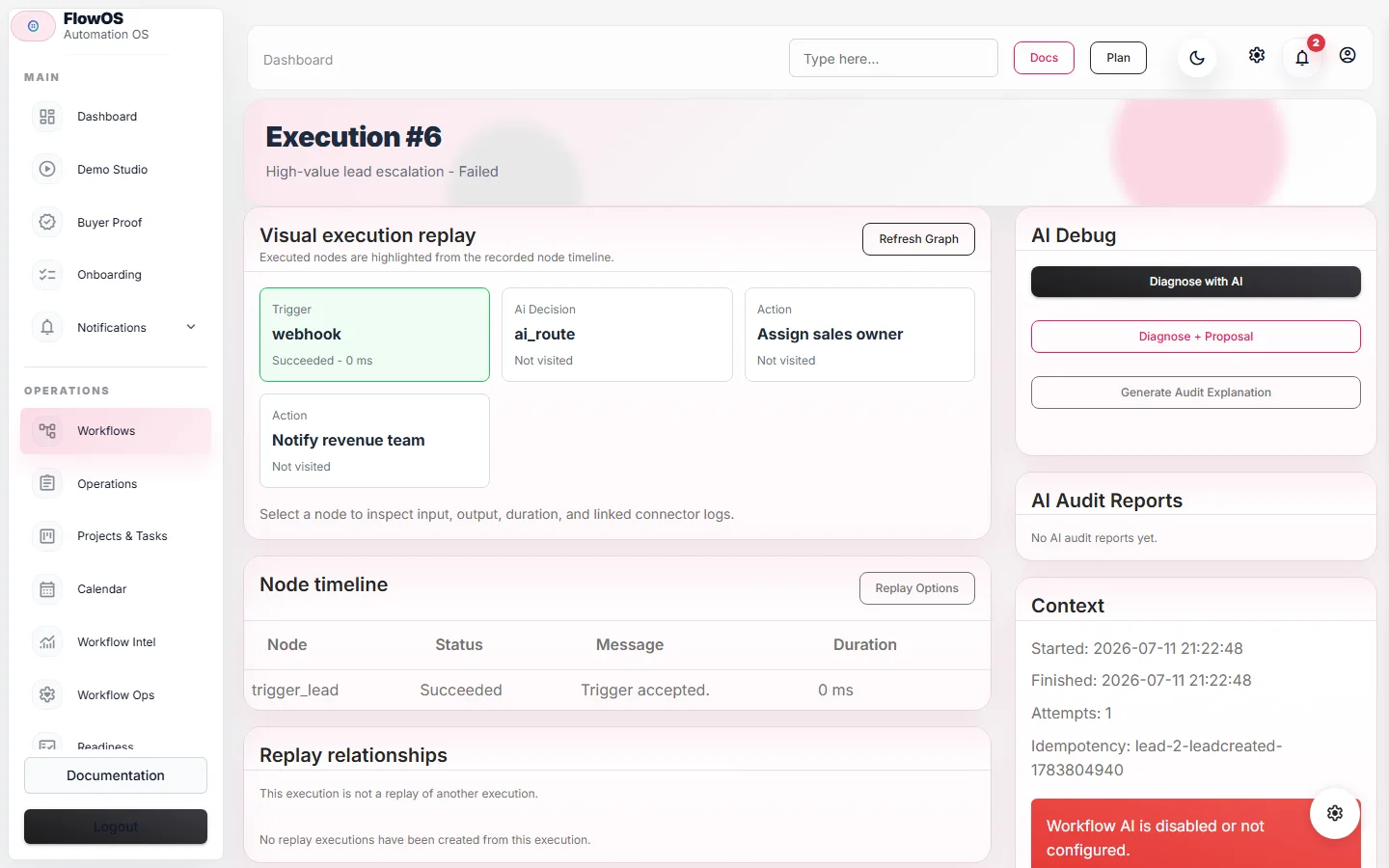This screenshot has height=868, width=1389.
Task: Select the ai_route Ai Decision node
Action: (617, 335)
